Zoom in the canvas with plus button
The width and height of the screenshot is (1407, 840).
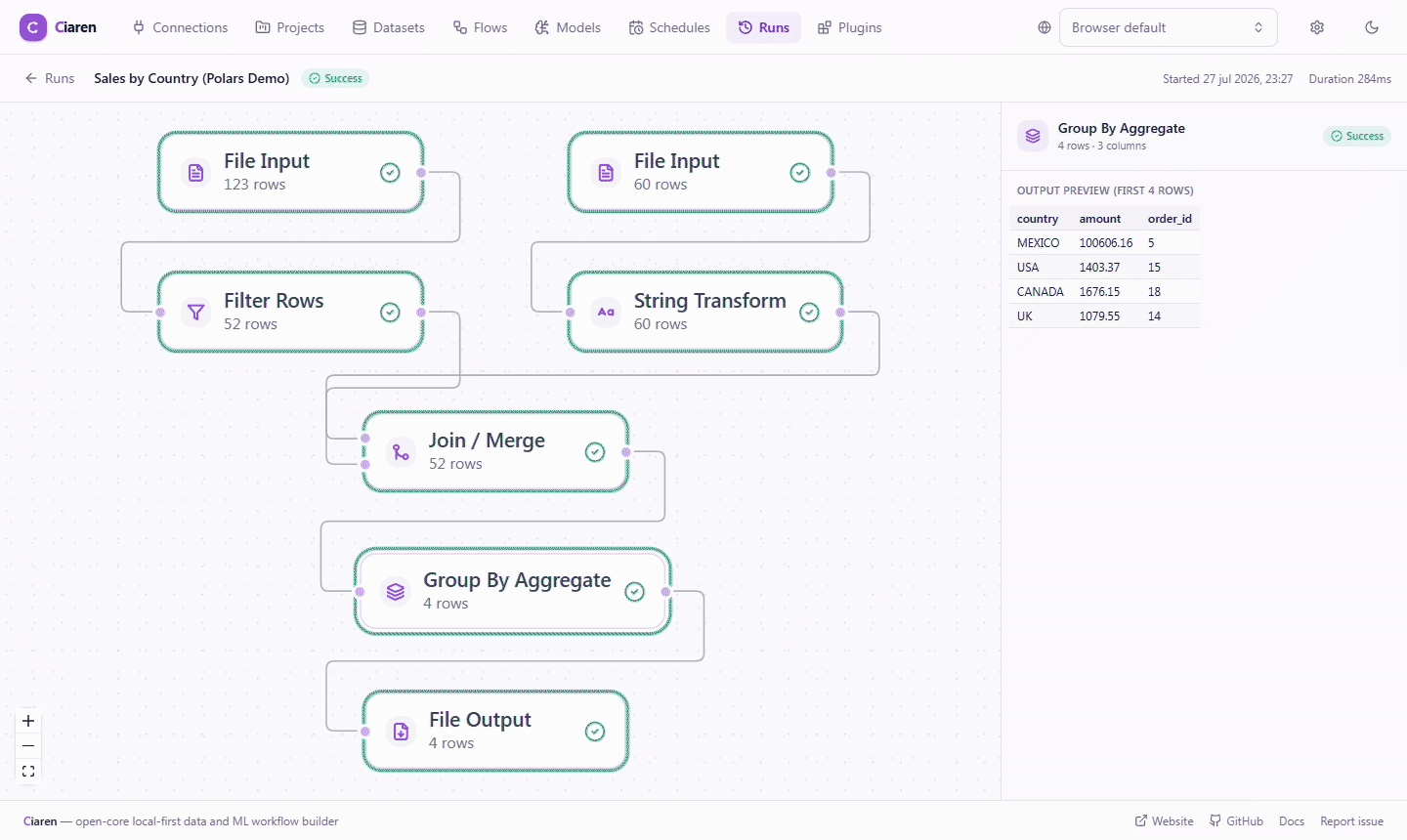(x=28, y=721)
